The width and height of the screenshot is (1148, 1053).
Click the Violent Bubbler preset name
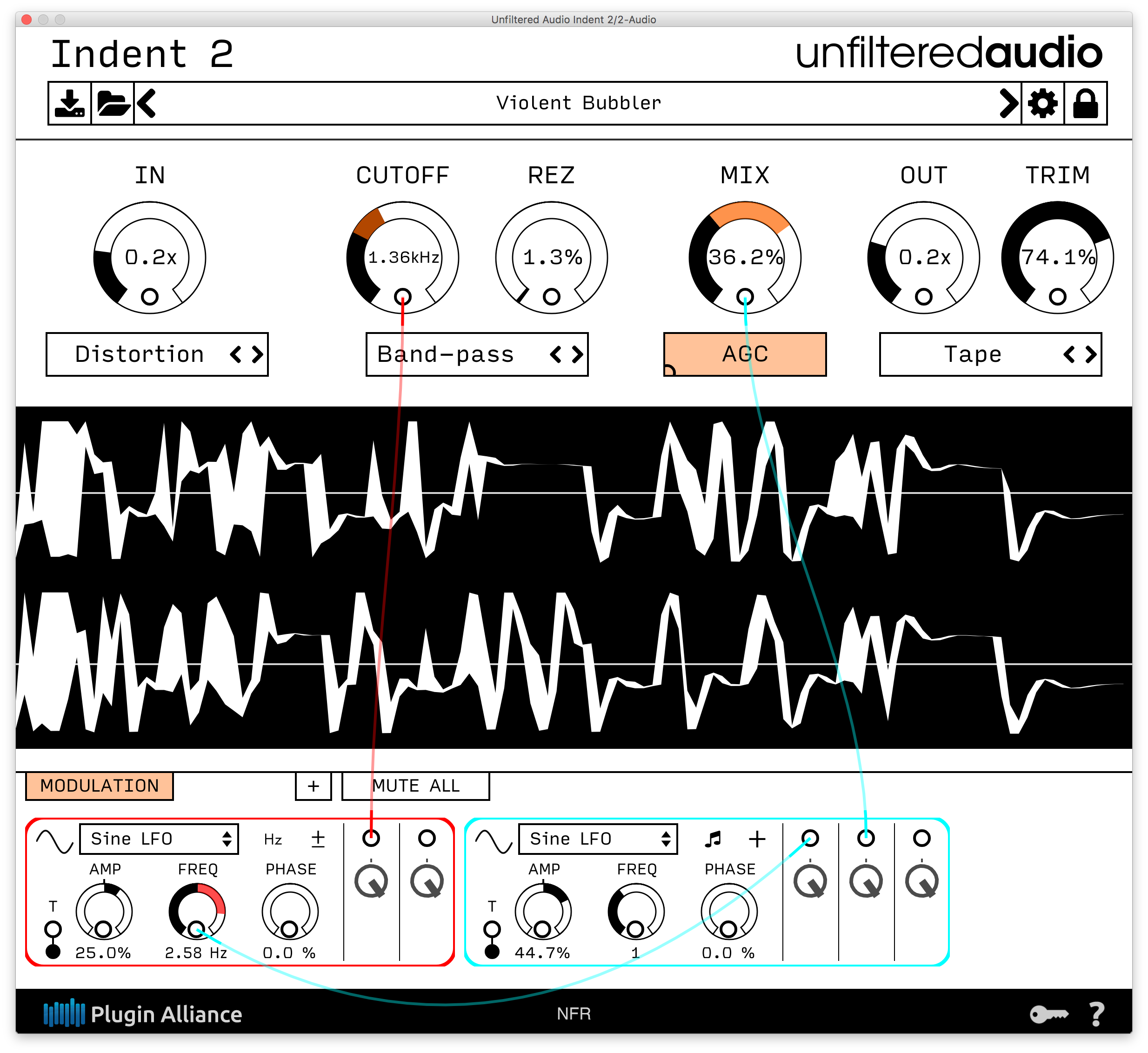[578, 103]
